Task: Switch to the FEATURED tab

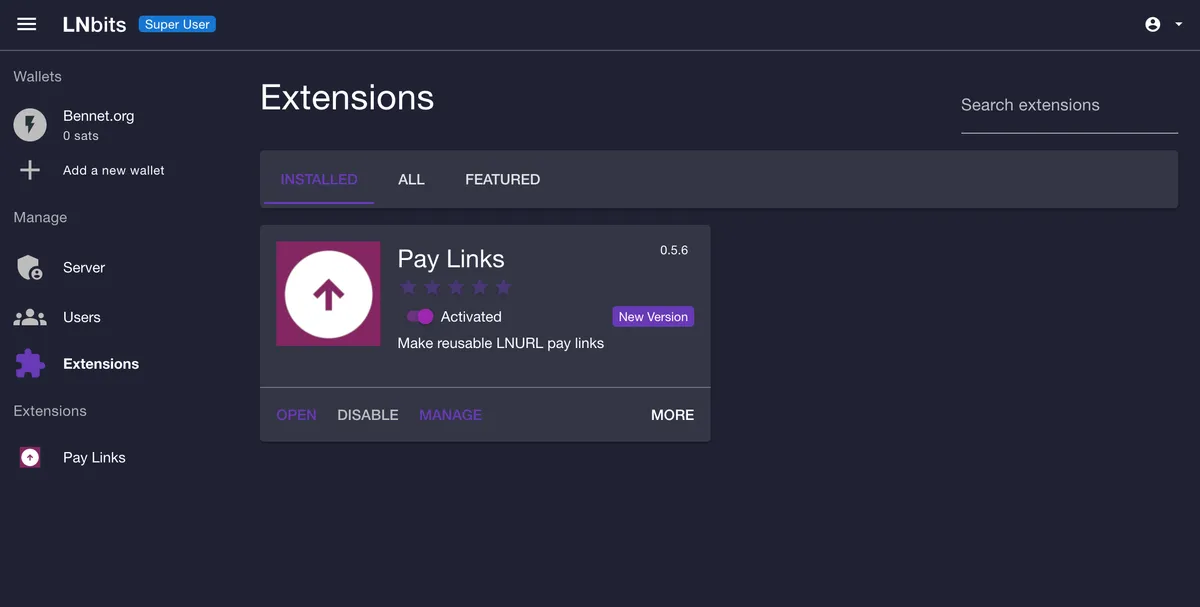Action: coord(502,179)
